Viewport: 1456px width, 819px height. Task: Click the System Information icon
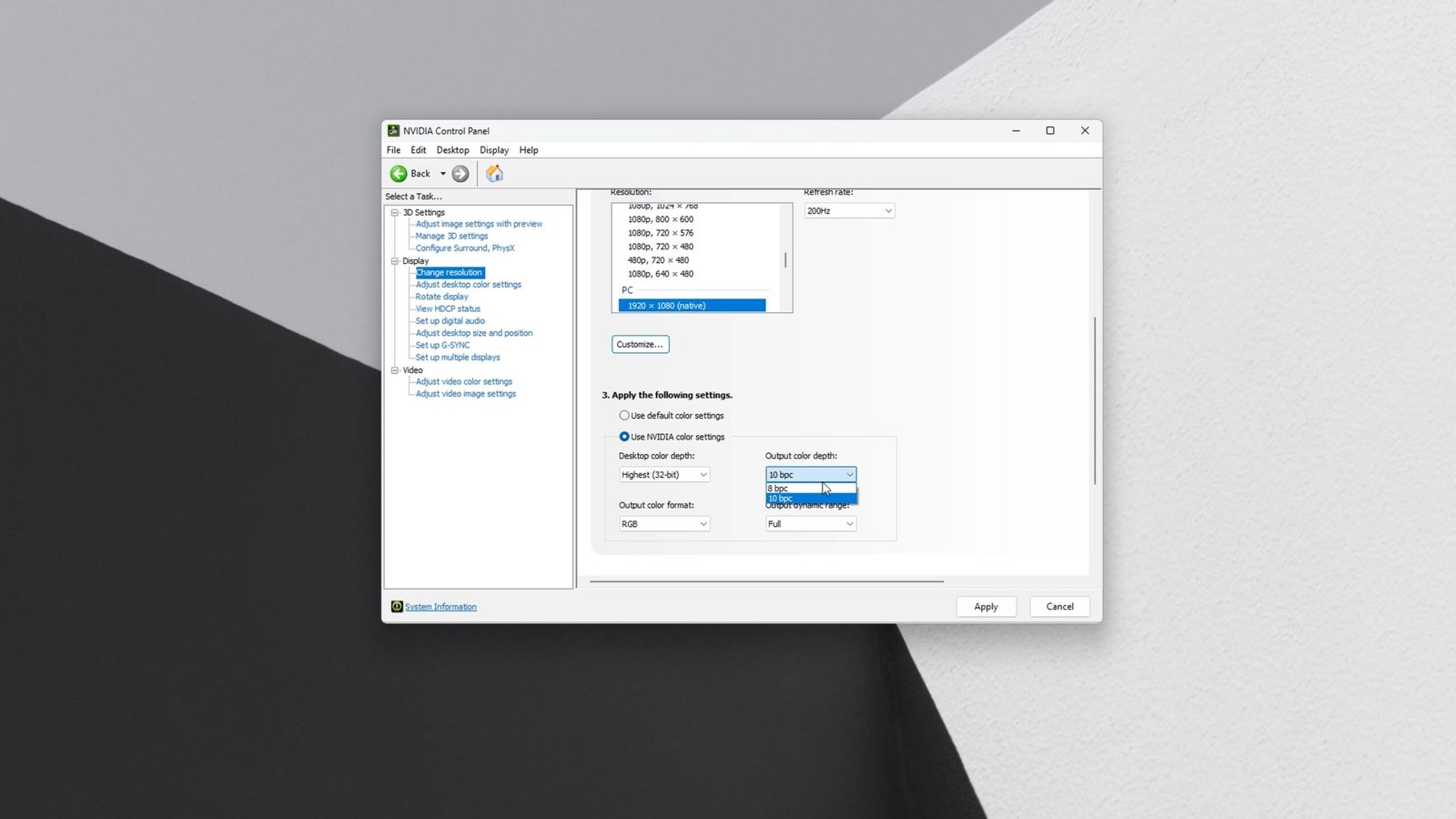pos(397,607)
